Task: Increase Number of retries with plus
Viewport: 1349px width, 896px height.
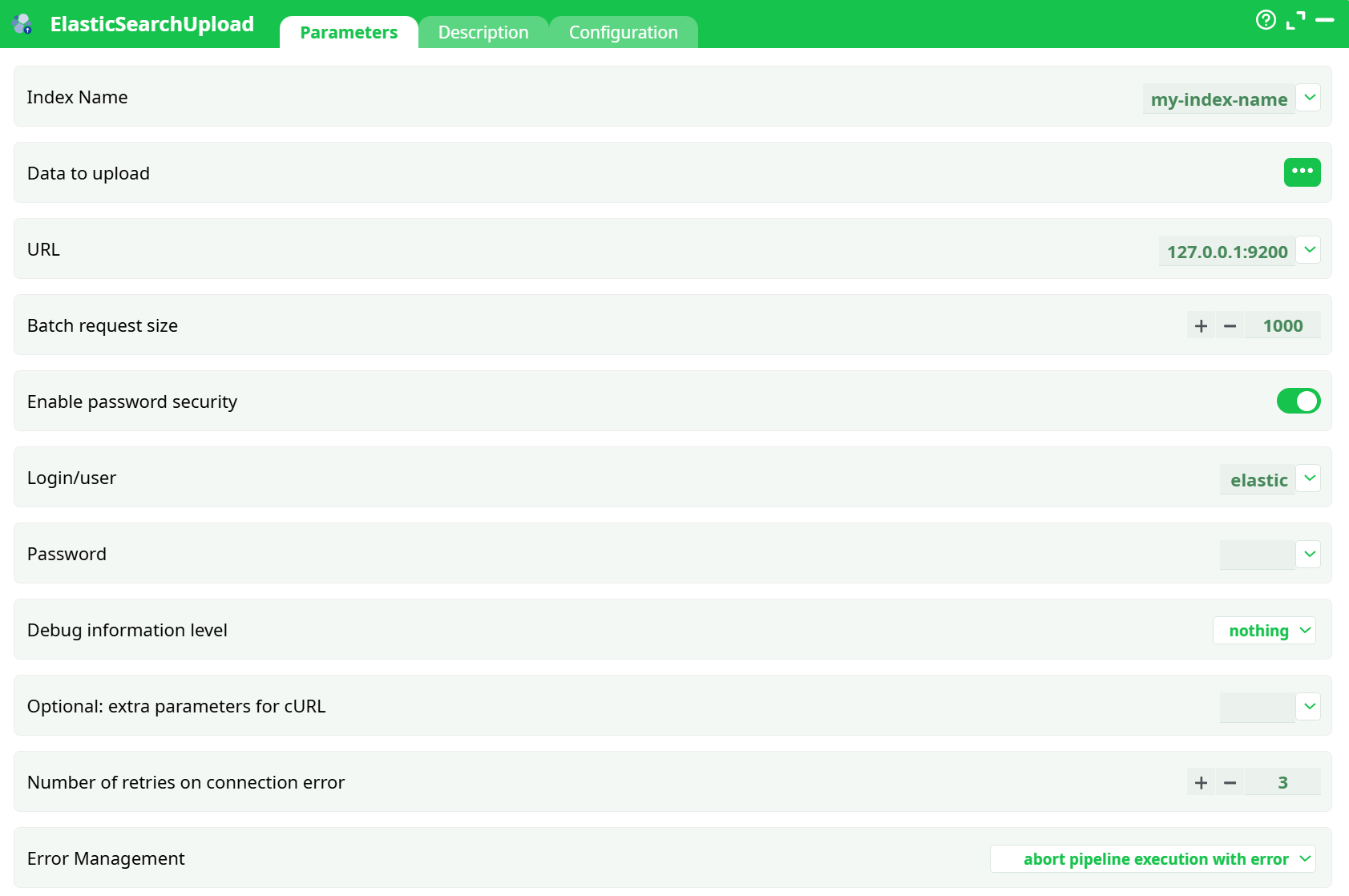Action: pos(1201,782)
